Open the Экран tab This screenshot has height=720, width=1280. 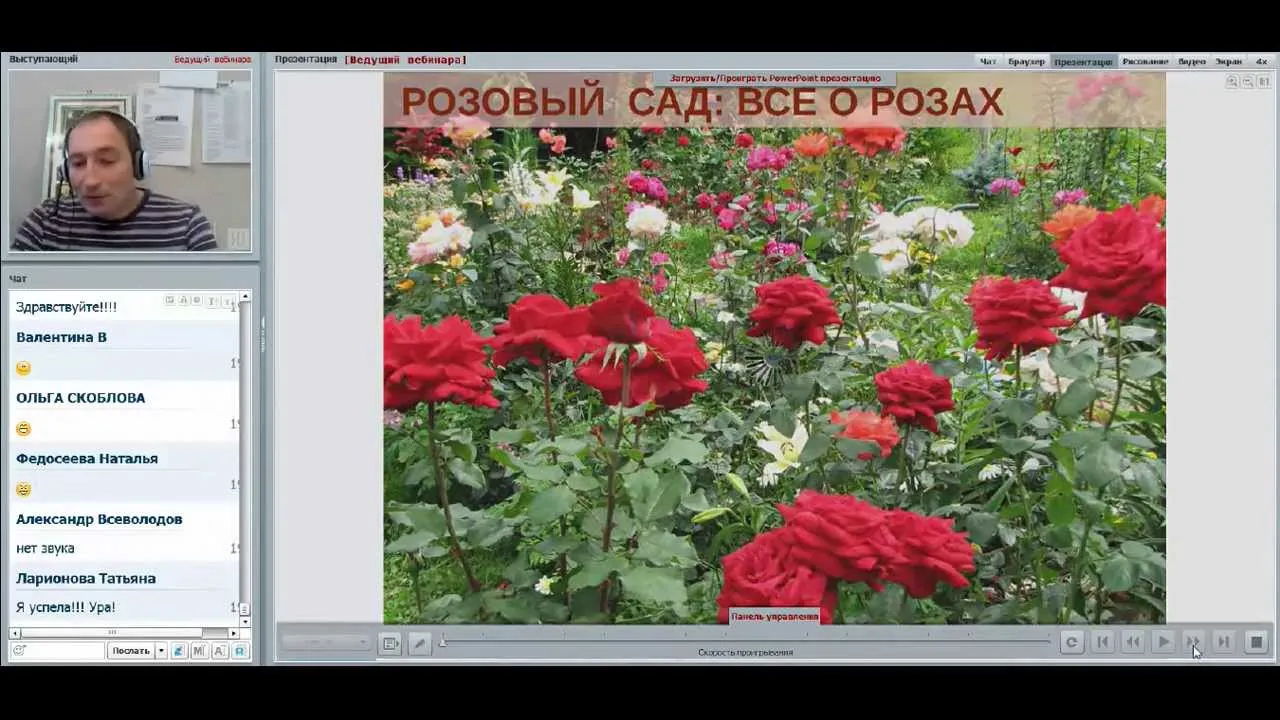tap(1228, 61)
